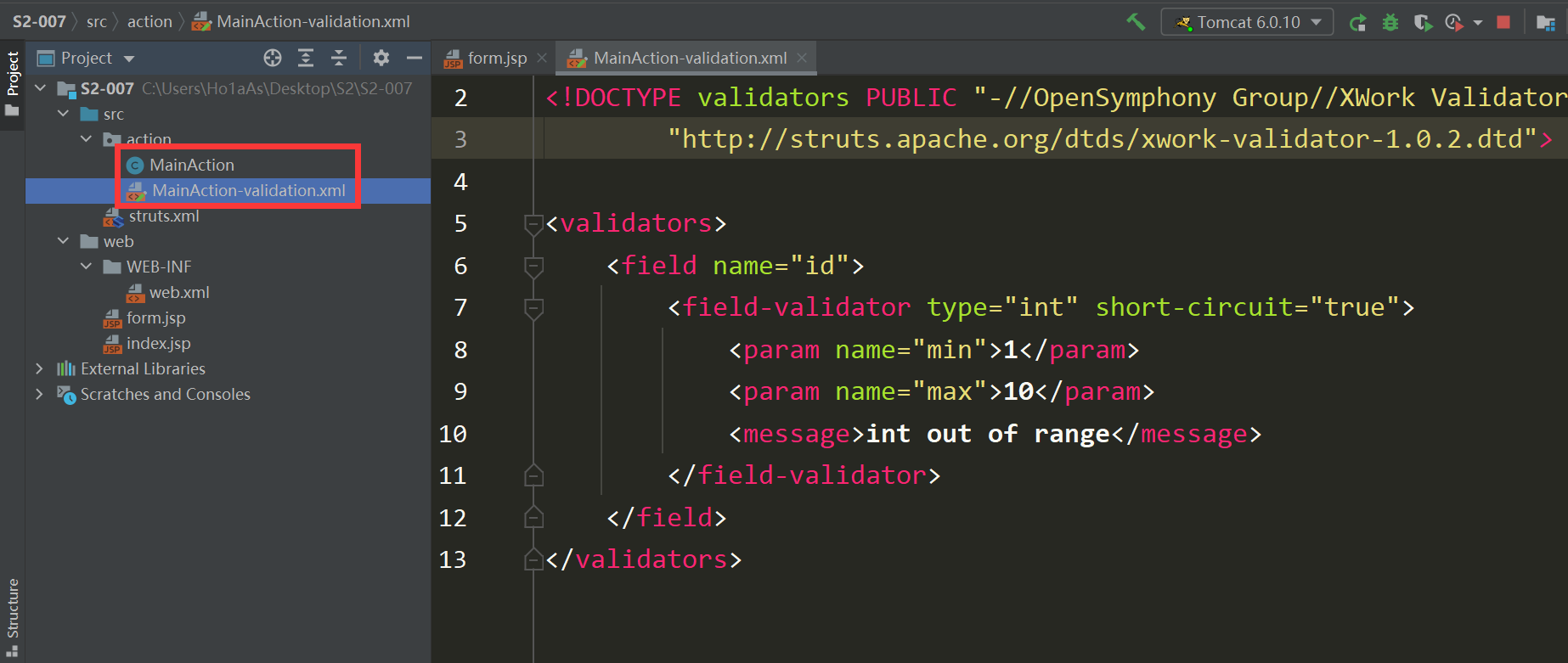
Task: Open form.jsp in project tree
Action: (155, 317)
